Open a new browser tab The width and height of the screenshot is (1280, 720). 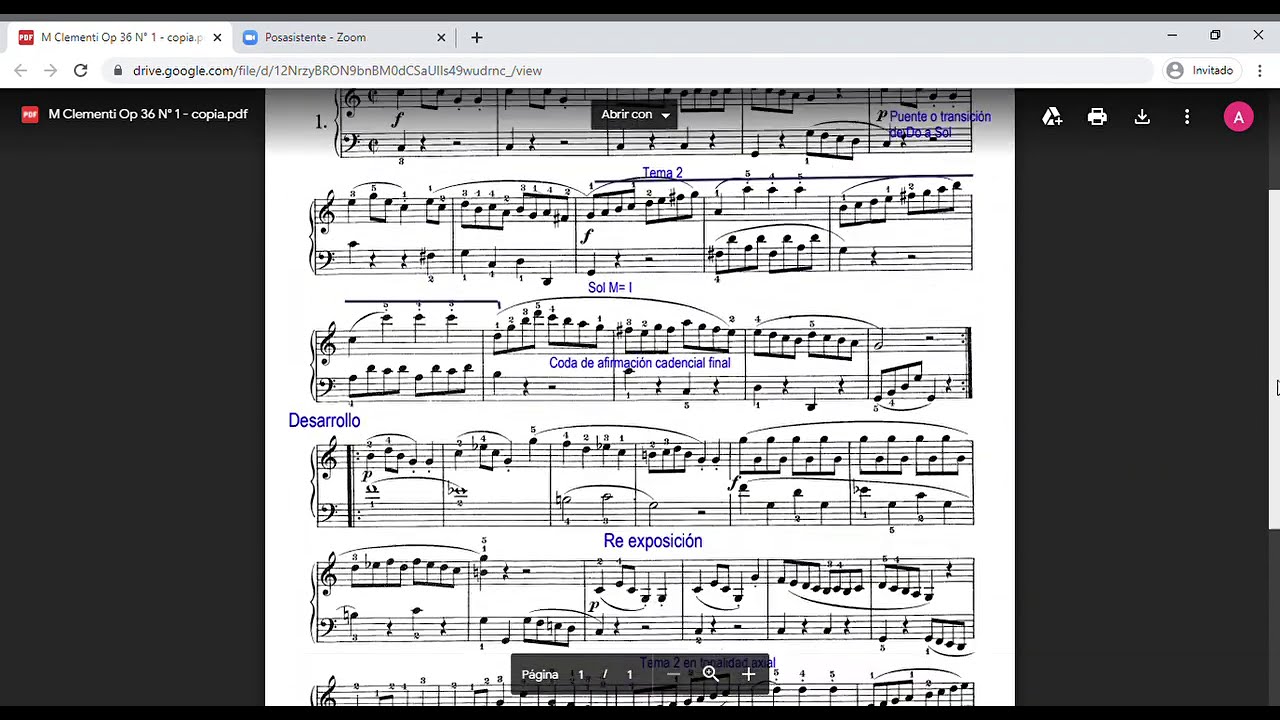click(x=477, y=37)
